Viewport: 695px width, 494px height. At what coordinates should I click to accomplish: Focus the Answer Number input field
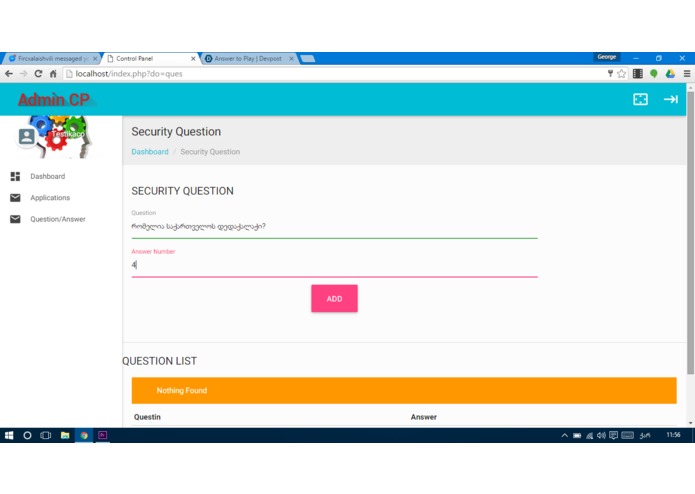click(334, 265)
